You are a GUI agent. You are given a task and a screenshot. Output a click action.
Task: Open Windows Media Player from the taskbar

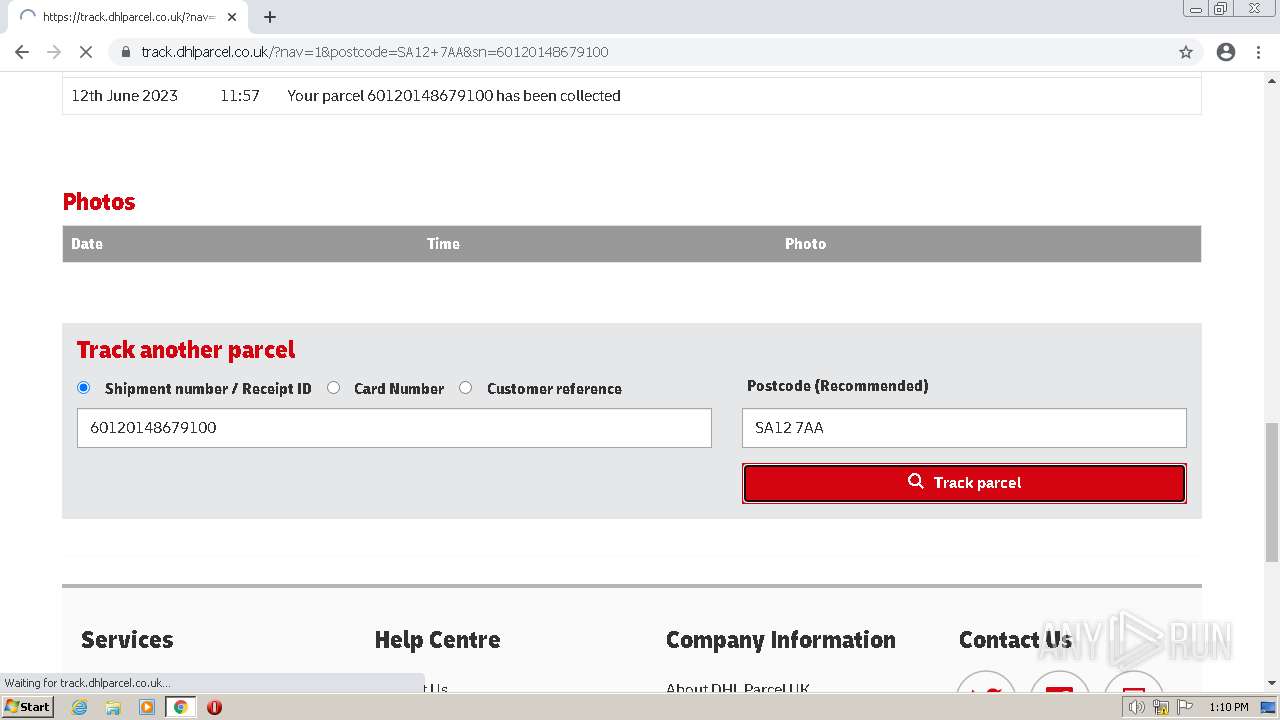coord(147,707)
